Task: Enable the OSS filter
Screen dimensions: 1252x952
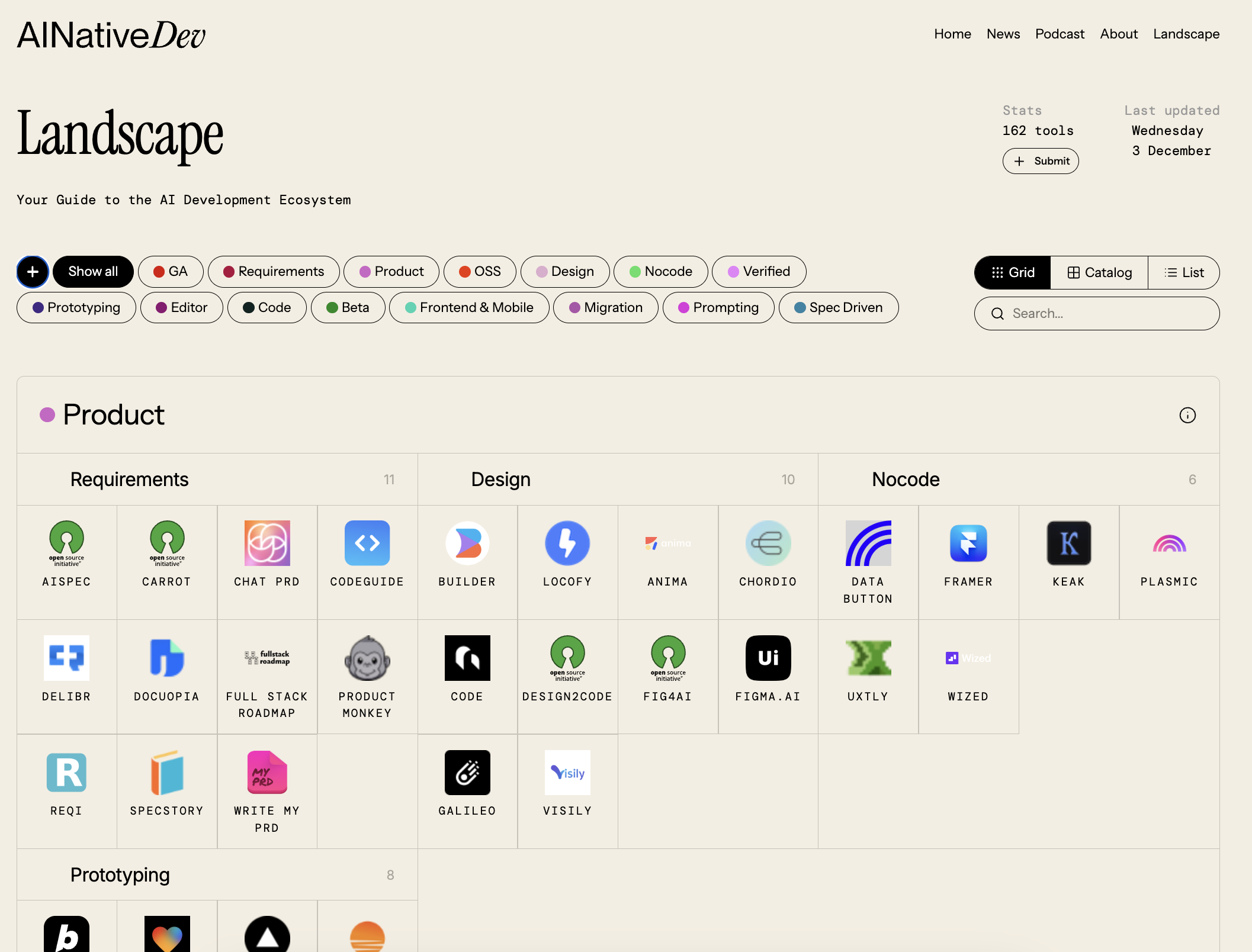Action: (480, 271)
